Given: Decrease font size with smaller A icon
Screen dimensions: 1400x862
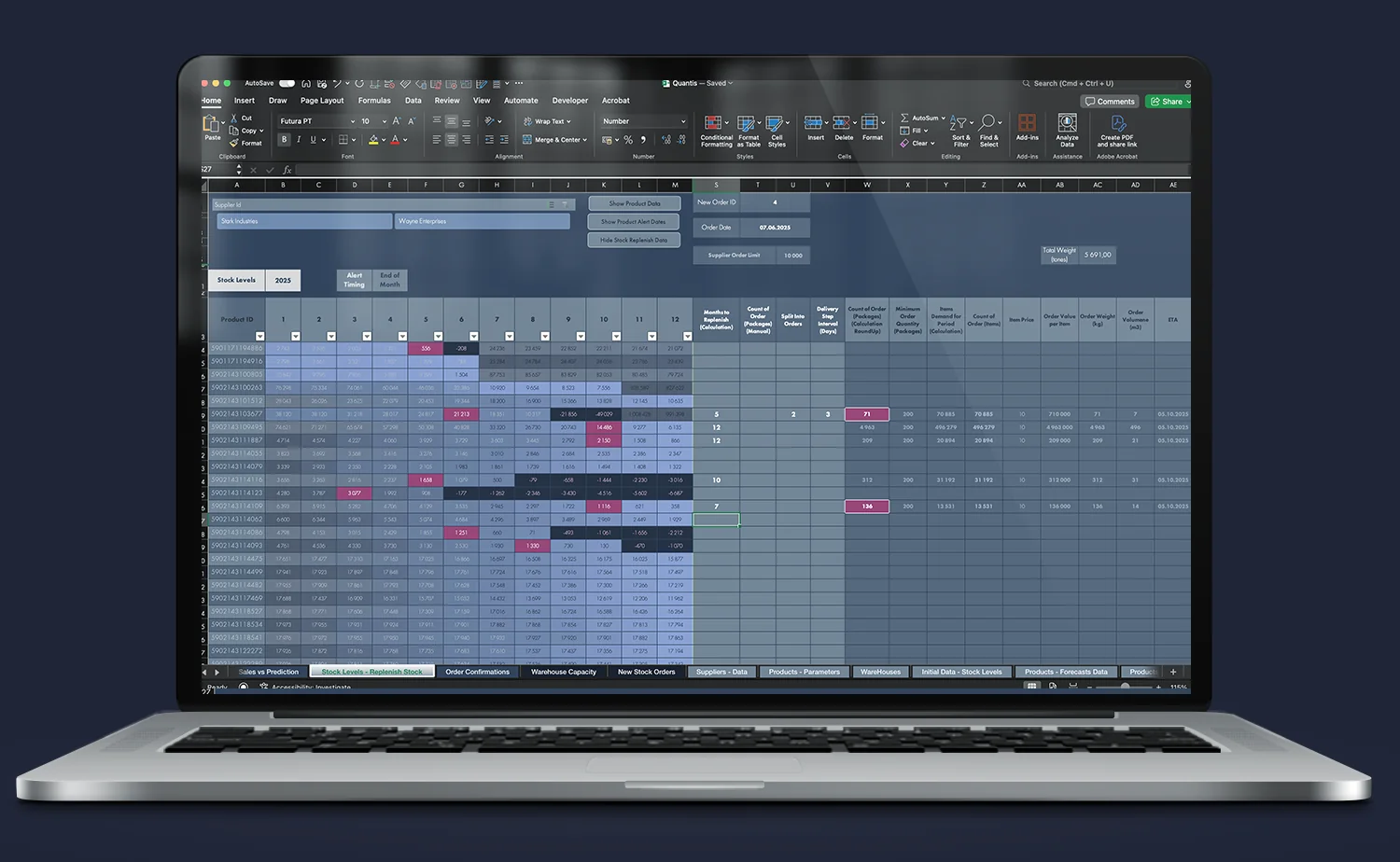Looking at the screenshot, I should coord(412,121).
